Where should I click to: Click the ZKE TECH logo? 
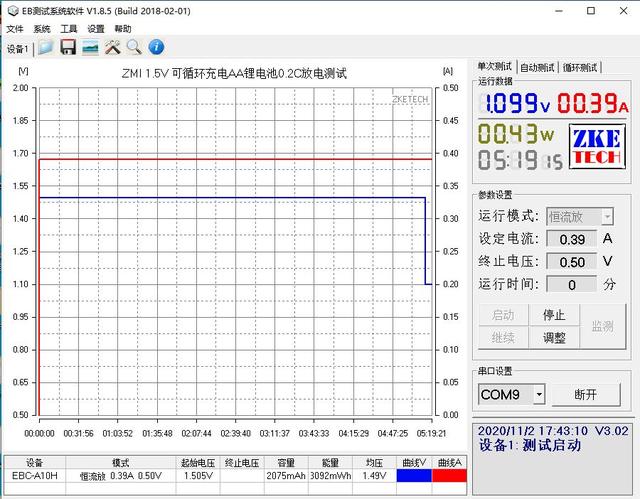[x=598, y=146]
